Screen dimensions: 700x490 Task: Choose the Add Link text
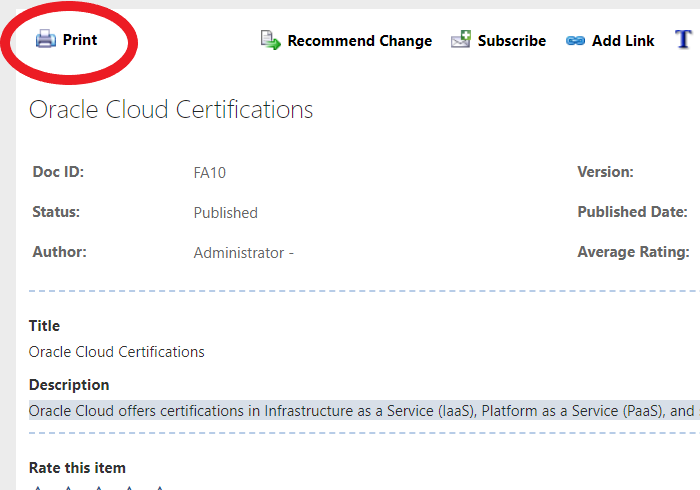[623, 41]
